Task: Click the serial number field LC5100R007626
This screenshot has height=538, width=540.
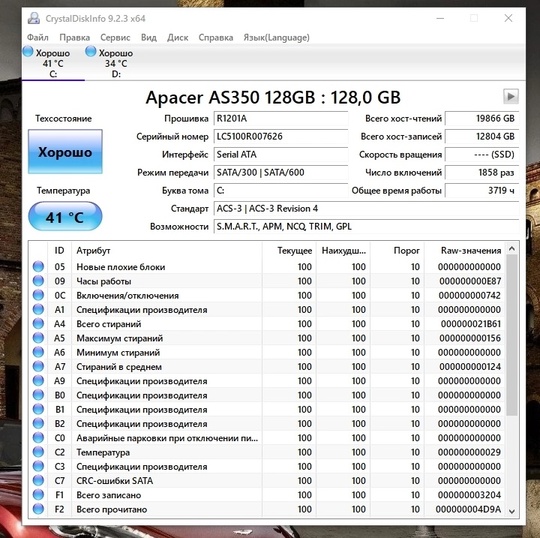Action: [x=280, y=136]
